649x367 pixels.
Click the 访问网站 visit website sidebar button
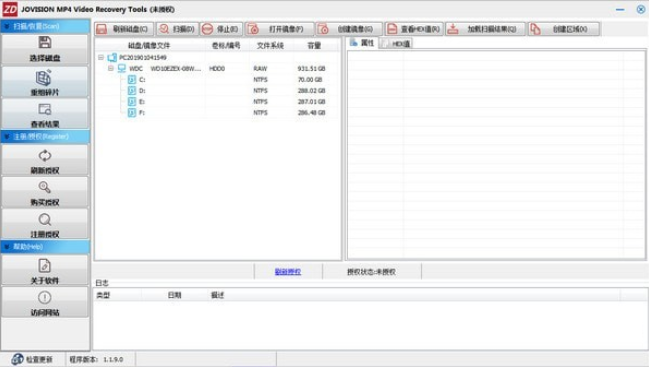[45, 302]
